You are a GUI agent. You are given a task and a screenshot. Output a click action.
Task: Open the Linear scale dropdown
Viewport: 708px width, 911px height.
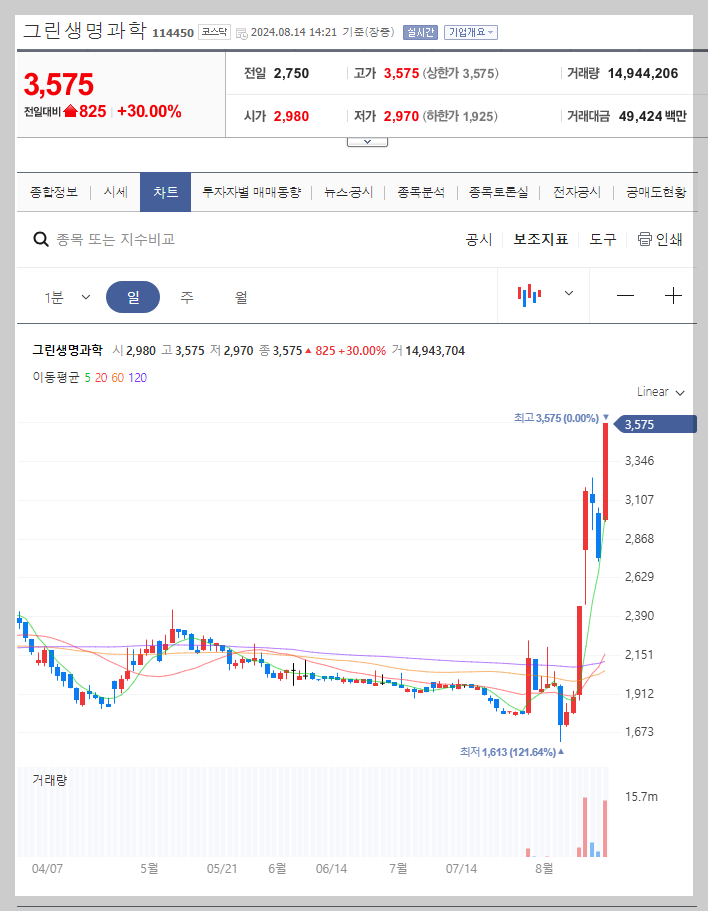659,392
